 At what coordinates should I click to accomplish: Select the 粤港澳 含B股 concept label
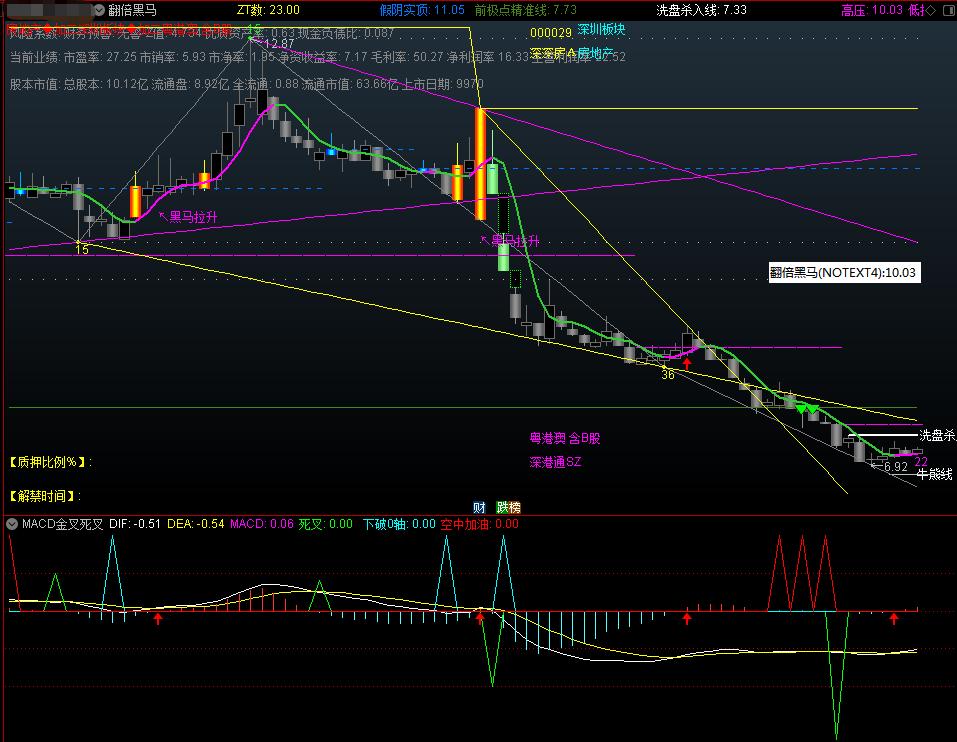[x=565, y=438]
